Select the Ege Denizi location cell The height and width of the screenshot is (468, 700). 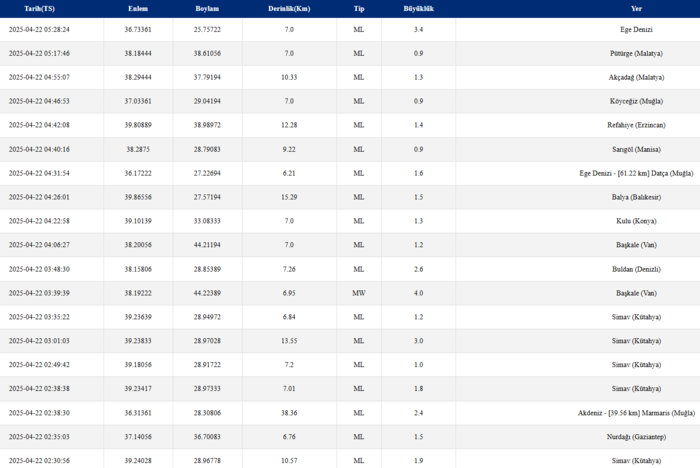pos(636,29)
